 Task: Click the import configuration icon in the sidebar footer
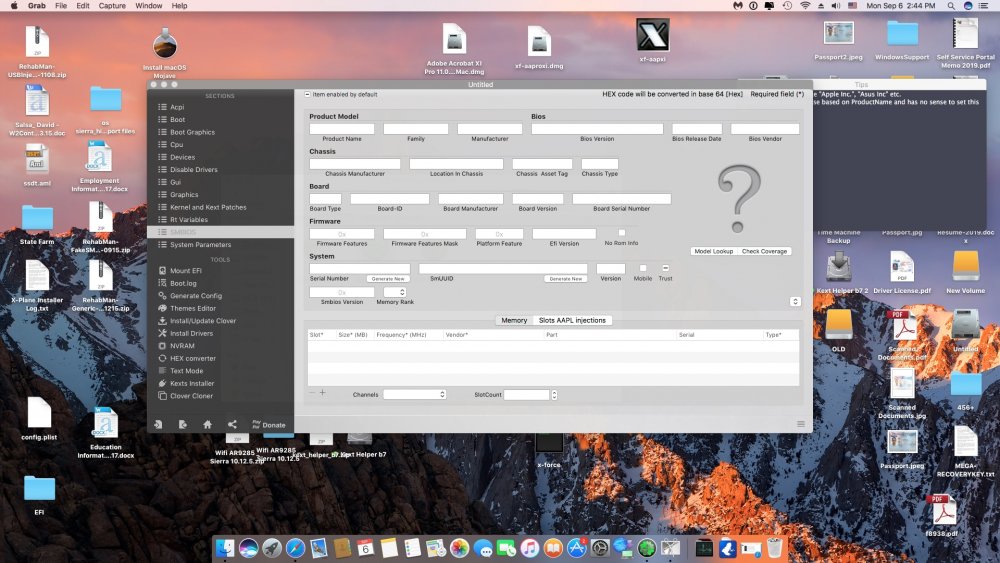coord(158,425)
